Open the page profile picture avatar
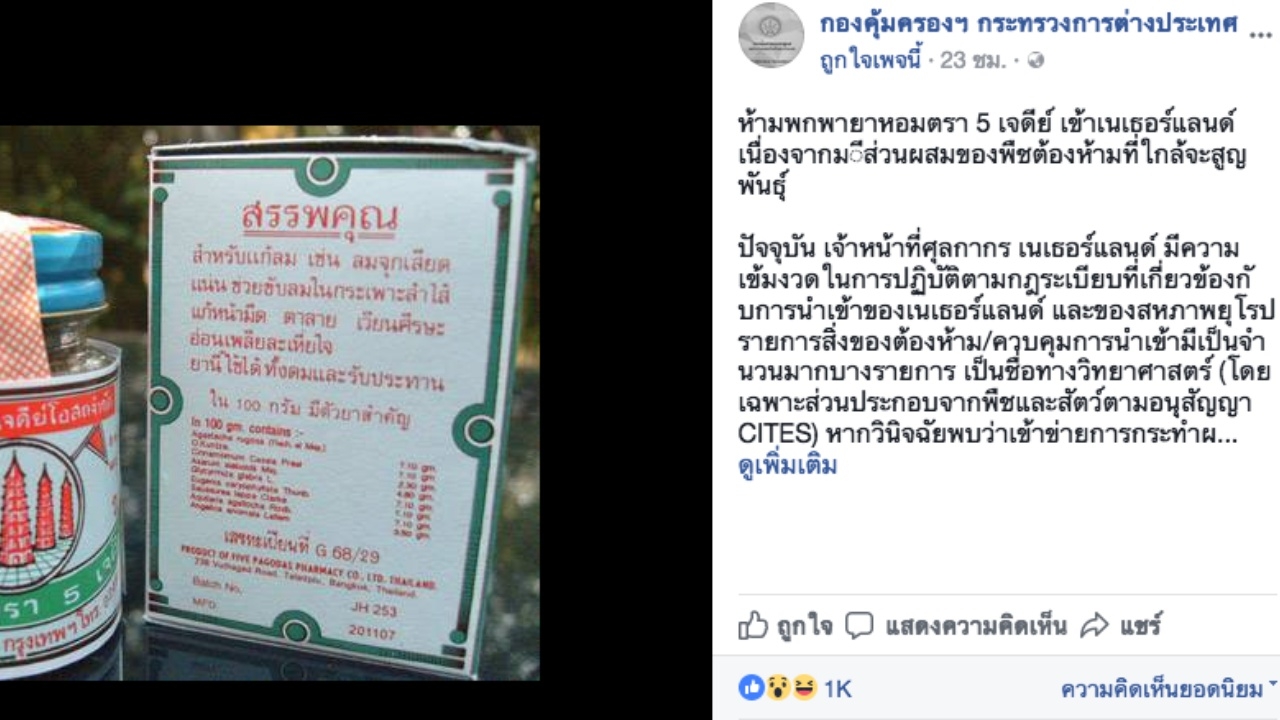 pos(771,36)
